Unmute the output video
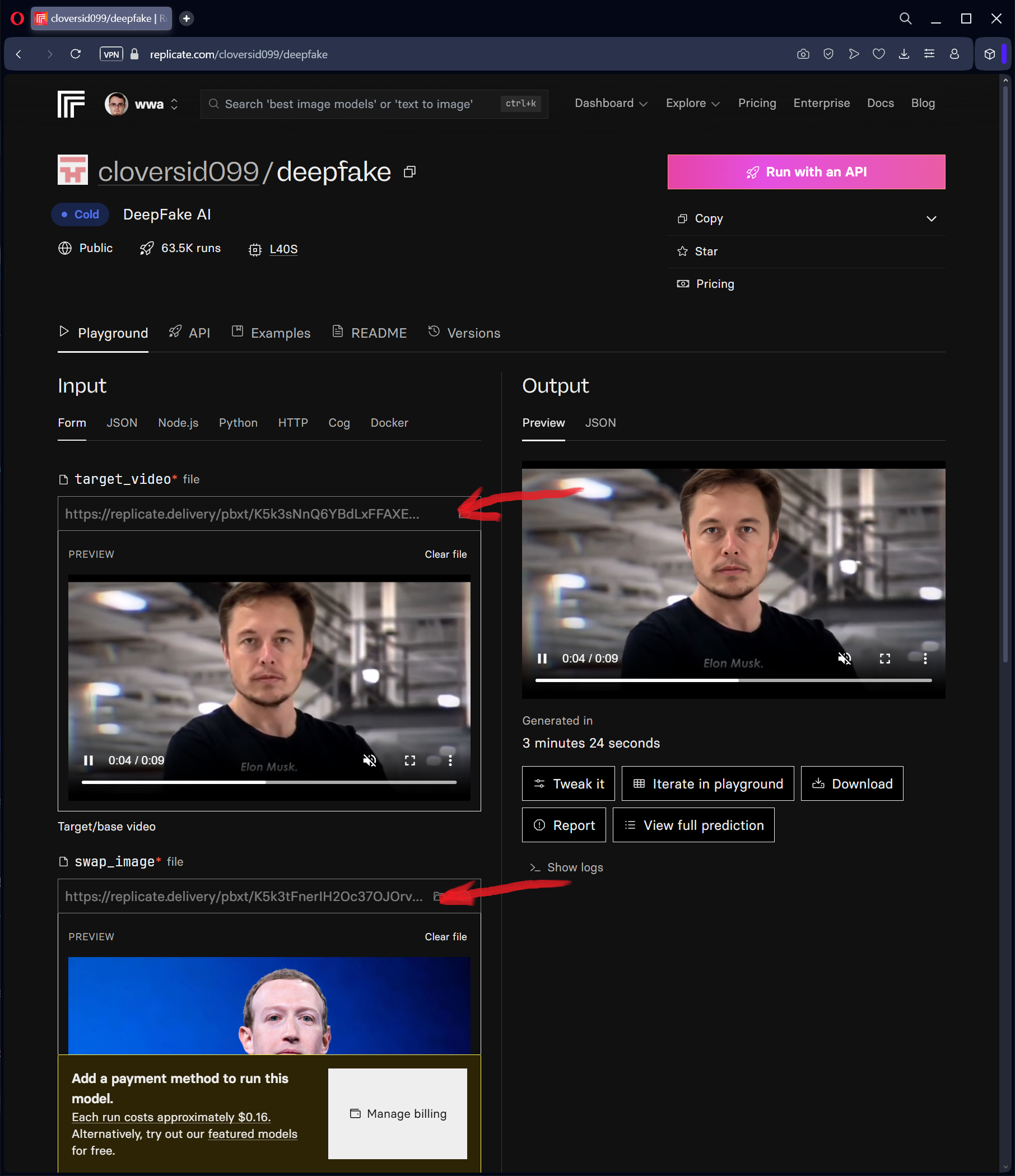Viewport: 1015px width, 1176px height. pyautogui.click(x=844, y=659)
